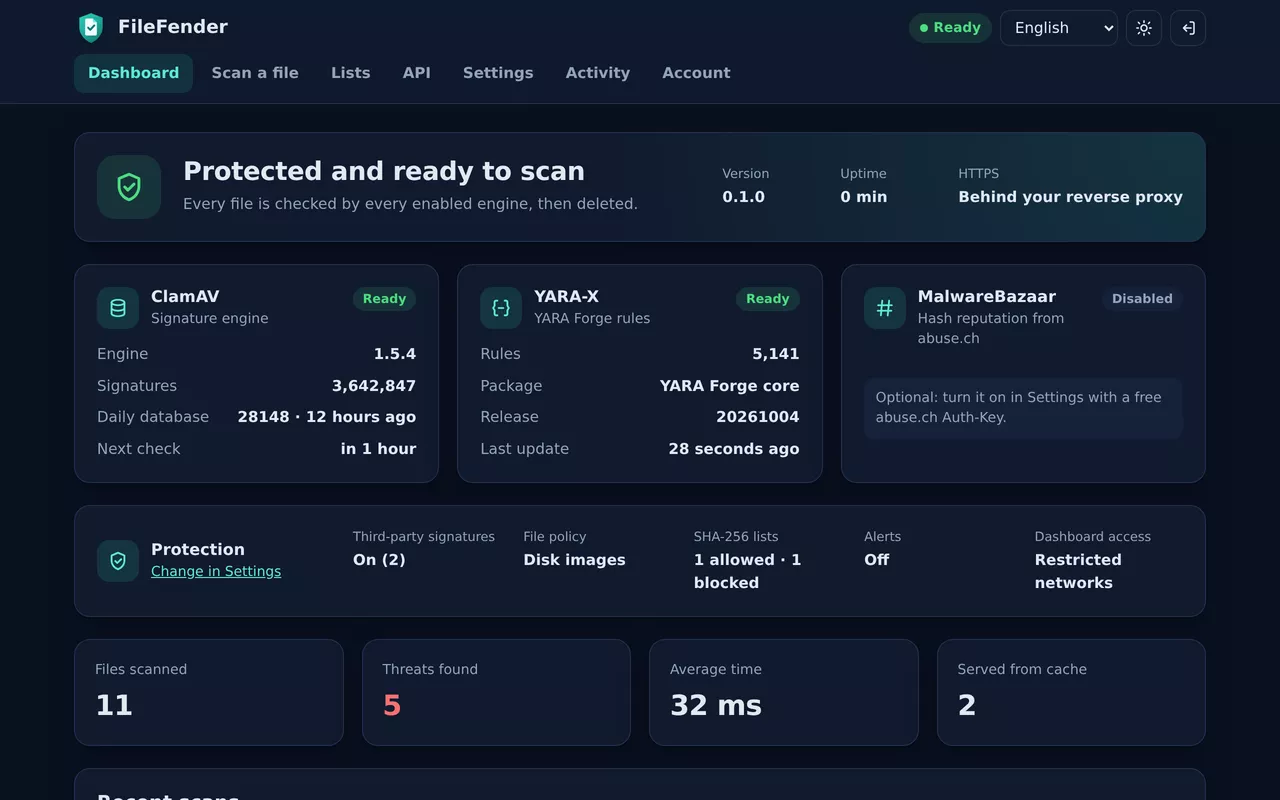The width and height of the screenshot is (1280, 800).
Task: Click the YARA-X Ready badge
Action: coord(768,299)
